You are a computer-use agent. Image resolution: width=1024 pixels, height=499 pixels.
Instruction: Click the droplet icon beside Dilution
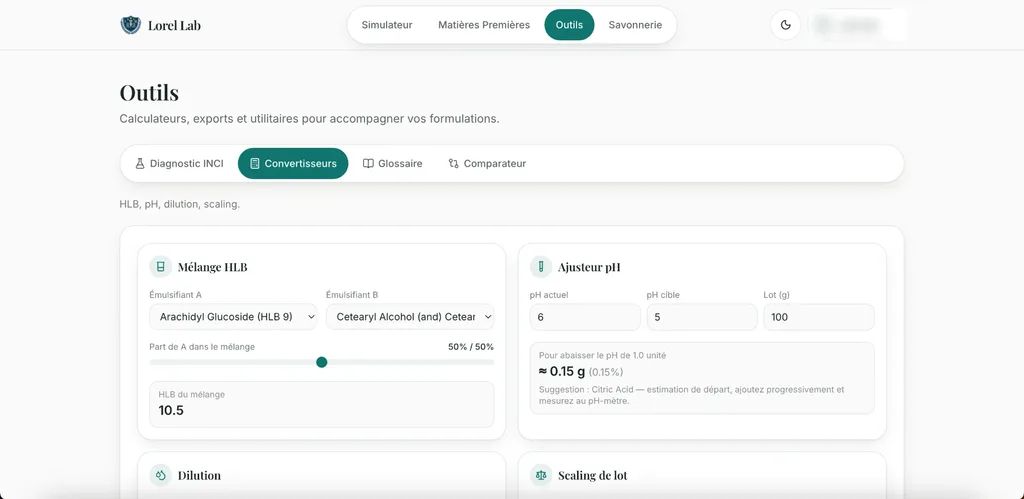coord(161,475)
